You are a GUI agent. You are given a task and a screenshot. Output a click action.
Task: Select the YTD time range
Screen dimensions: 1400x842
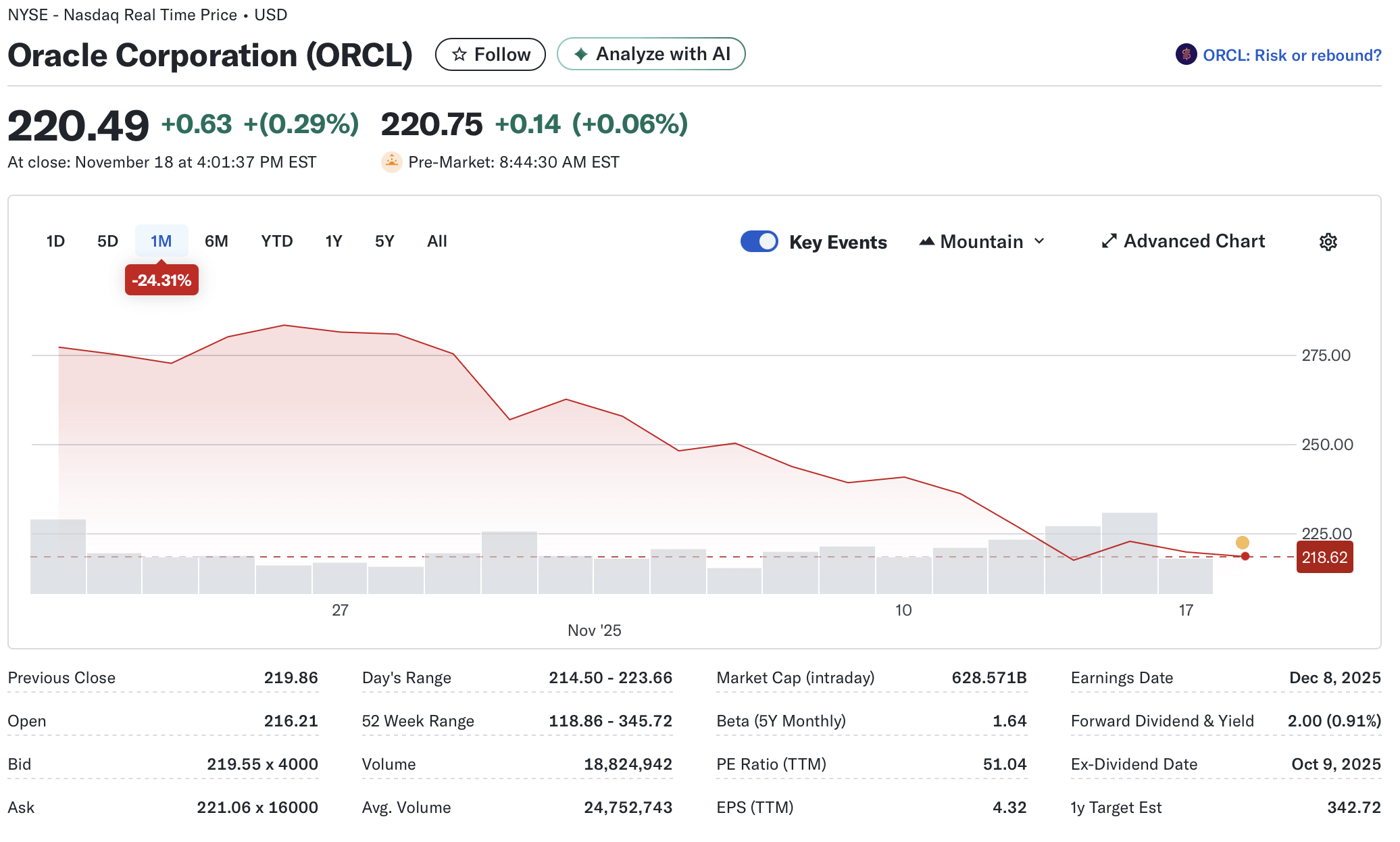[x=276, y=241]
